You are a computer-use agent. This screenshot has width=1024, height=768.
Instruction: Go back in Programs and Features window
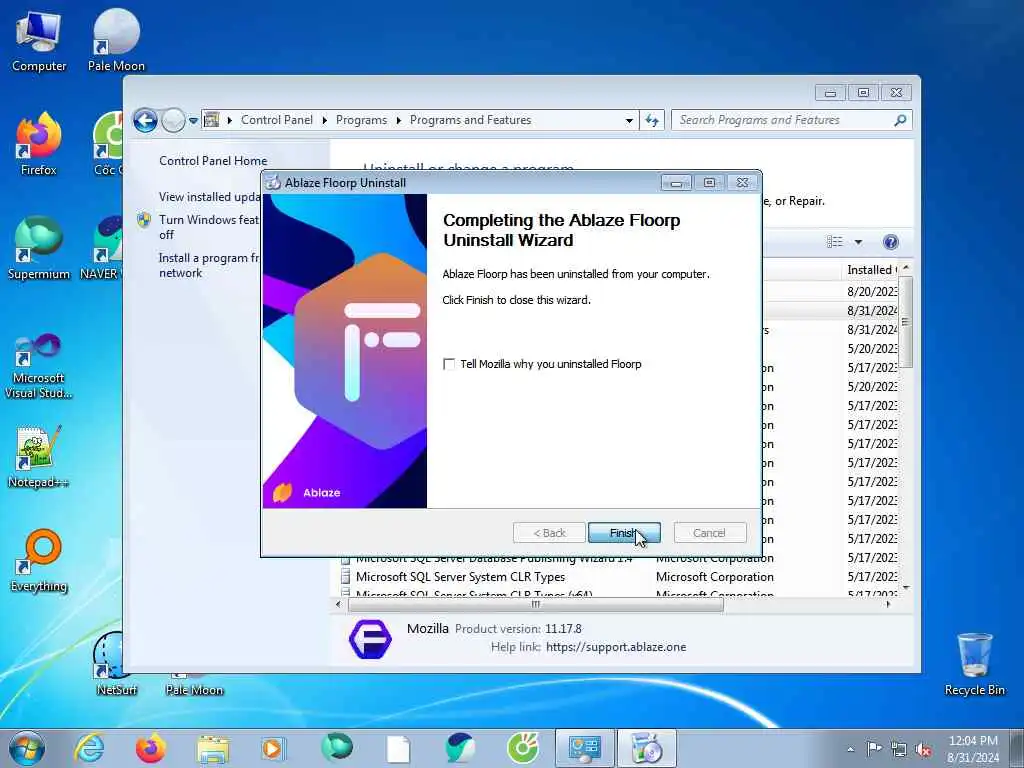(x=145, y=120)
